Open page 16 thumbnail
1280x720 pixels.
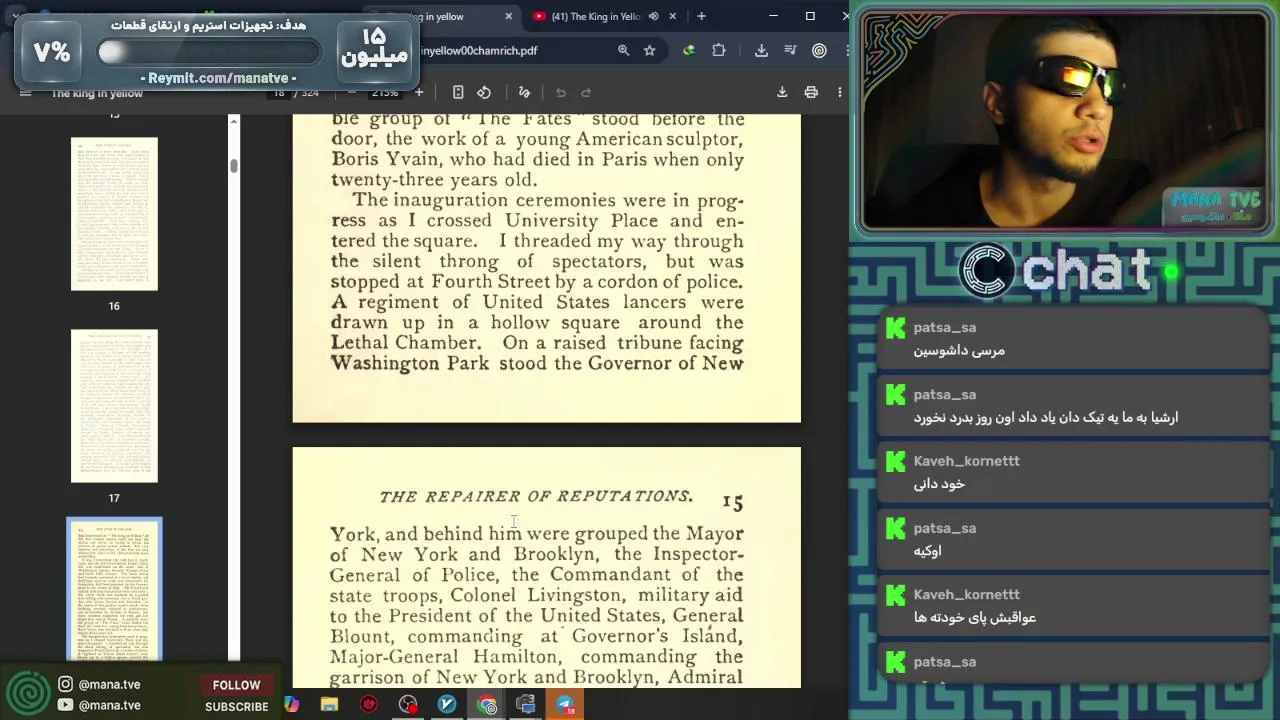(114, 214)
